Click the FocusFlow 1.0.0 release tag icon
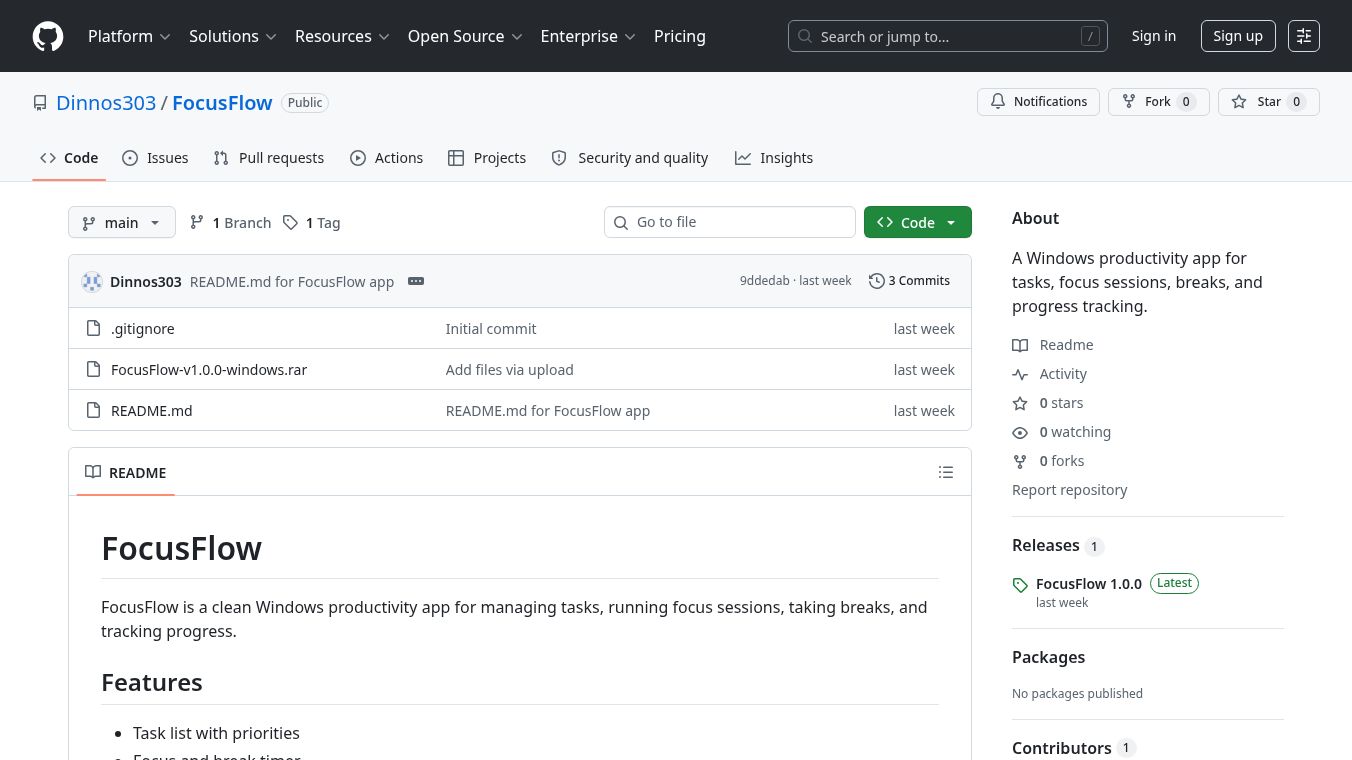Viewport: 1352px width, 760px height. click(x=1020, y=585)
